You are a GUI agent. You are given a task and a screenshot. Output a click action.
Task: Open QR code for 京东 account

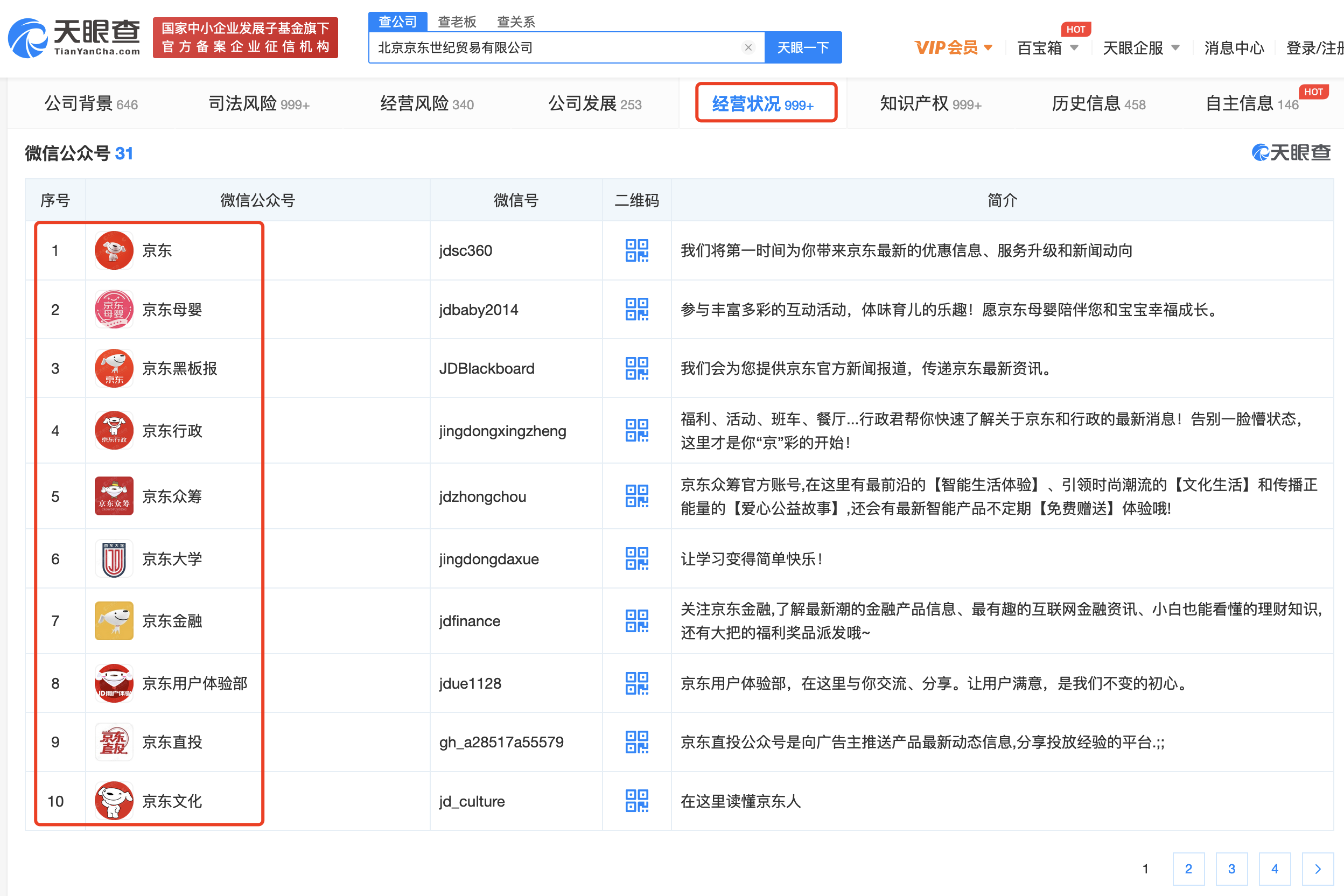pyautogui.click(x=636, y=250)
